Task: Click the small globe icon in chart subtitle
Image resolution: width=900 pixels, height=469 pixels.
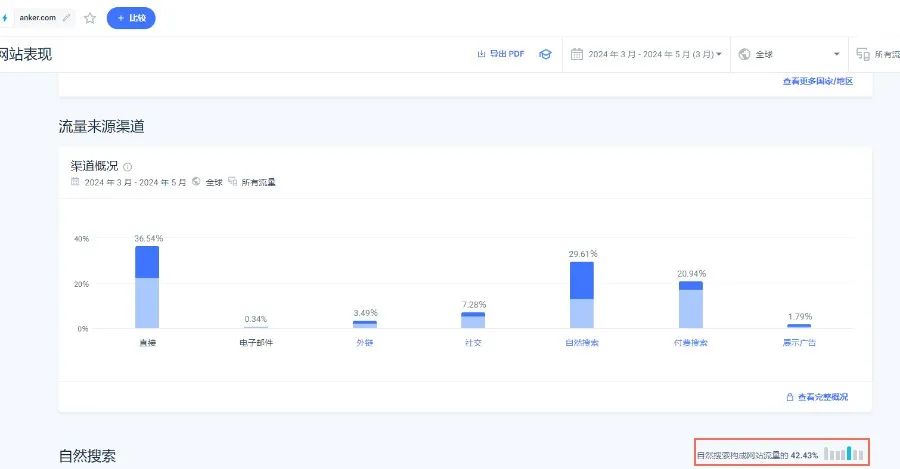Action: (x=196, y=182)
